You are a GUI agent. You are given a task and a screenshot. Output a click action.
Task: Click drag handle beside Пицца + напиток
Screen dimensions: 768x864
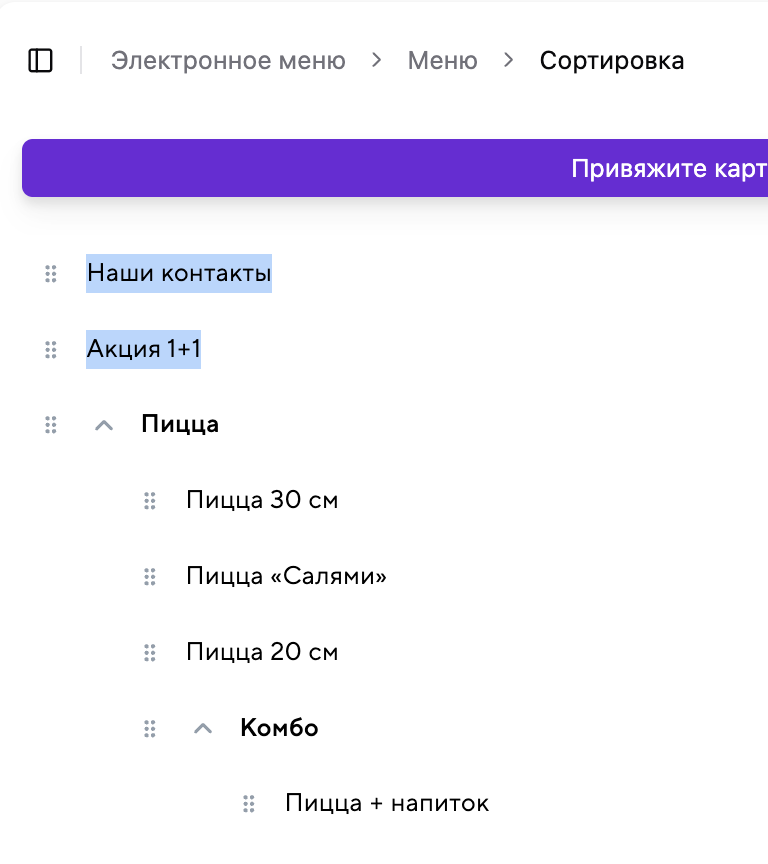pos(249,804)
